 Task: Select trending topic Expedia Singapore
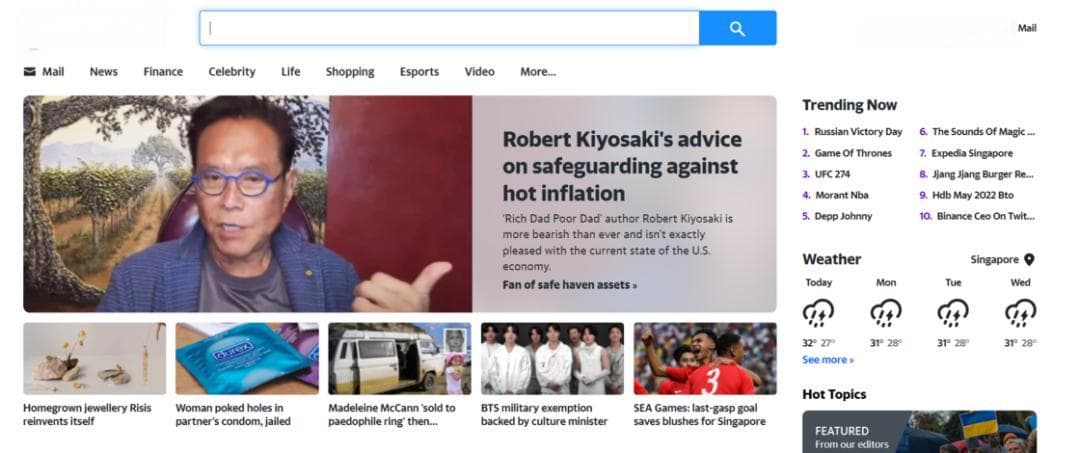tap(973, 153)
